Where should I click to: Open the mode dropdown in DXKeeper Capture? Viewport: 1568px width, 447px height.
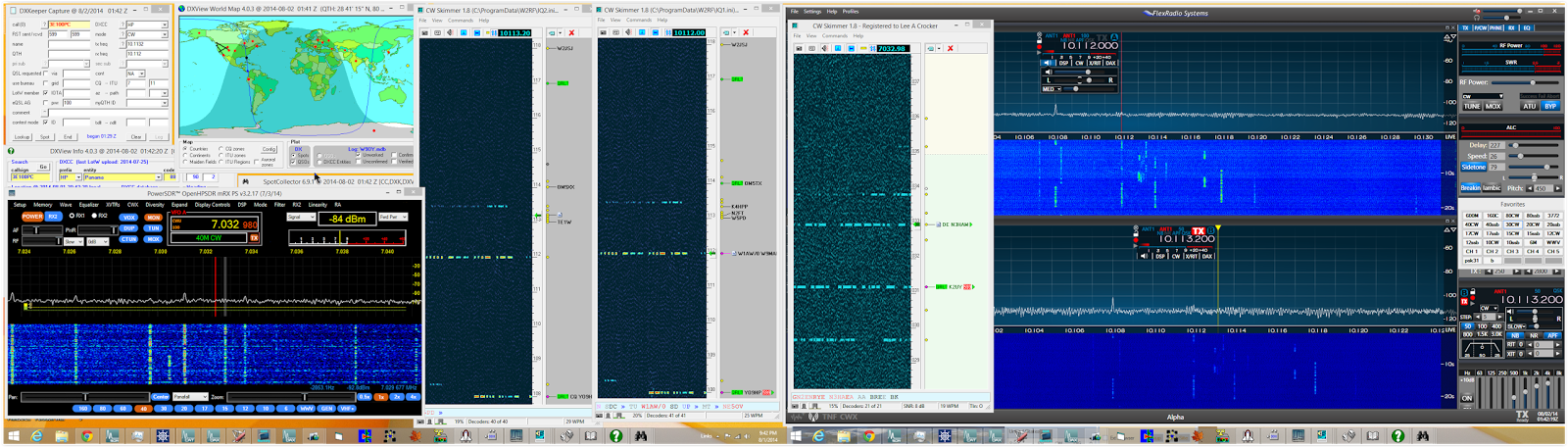[147, 34]
